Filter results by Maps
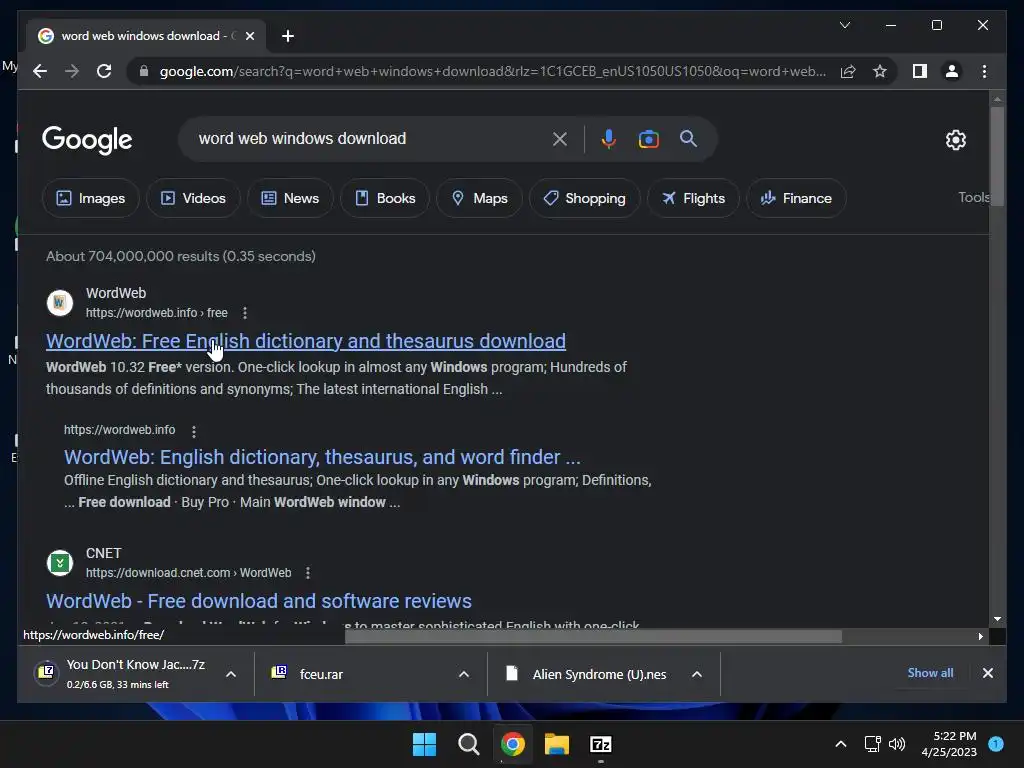 click(479, 198)
